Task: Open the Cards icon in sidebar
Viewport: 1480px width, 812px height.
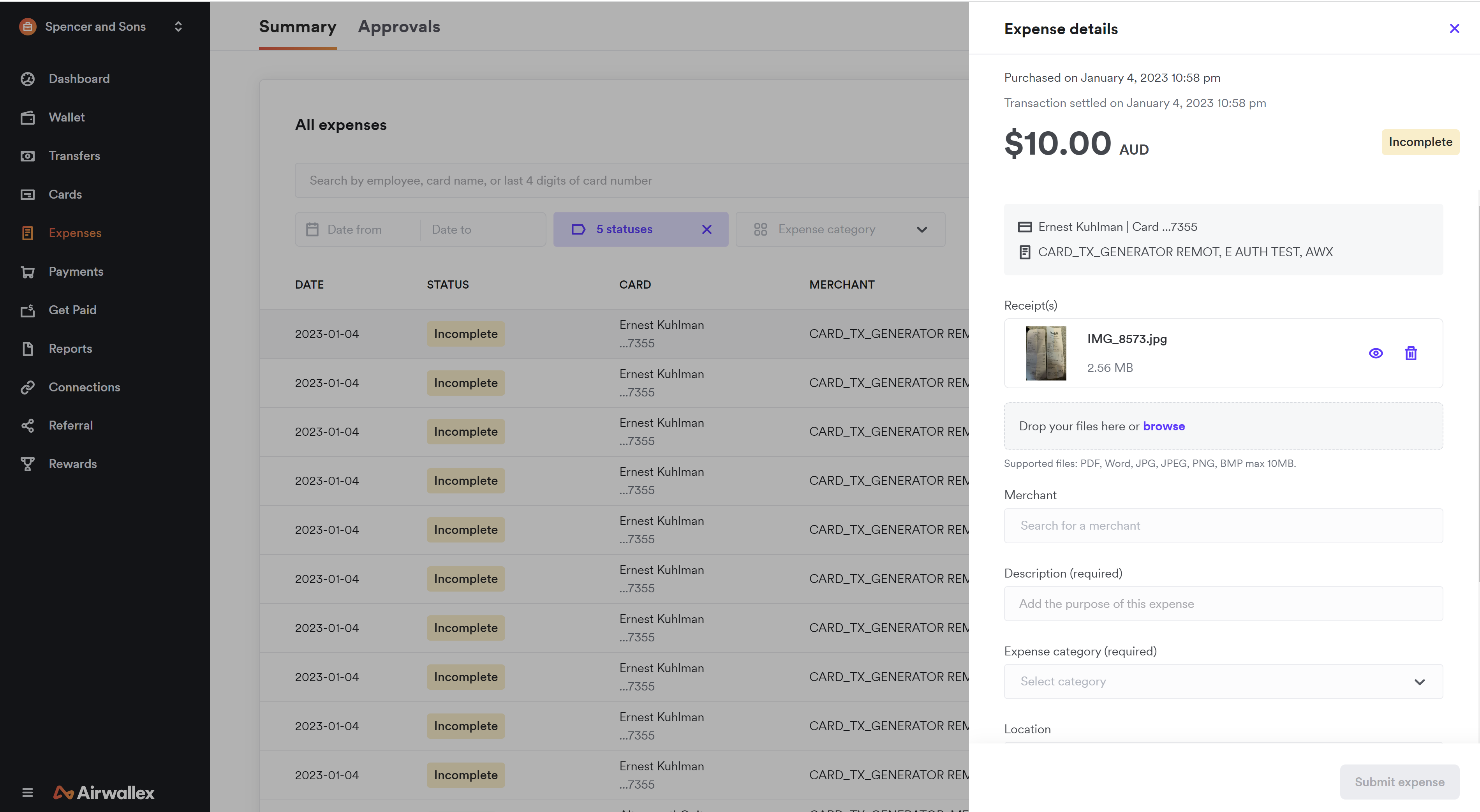Action: click(x=28, y=194)
